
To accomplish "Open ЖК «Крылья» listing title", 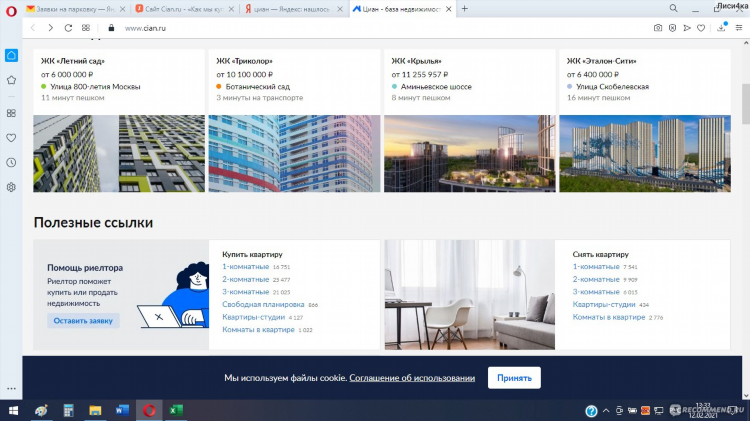I will pos(417,61).
